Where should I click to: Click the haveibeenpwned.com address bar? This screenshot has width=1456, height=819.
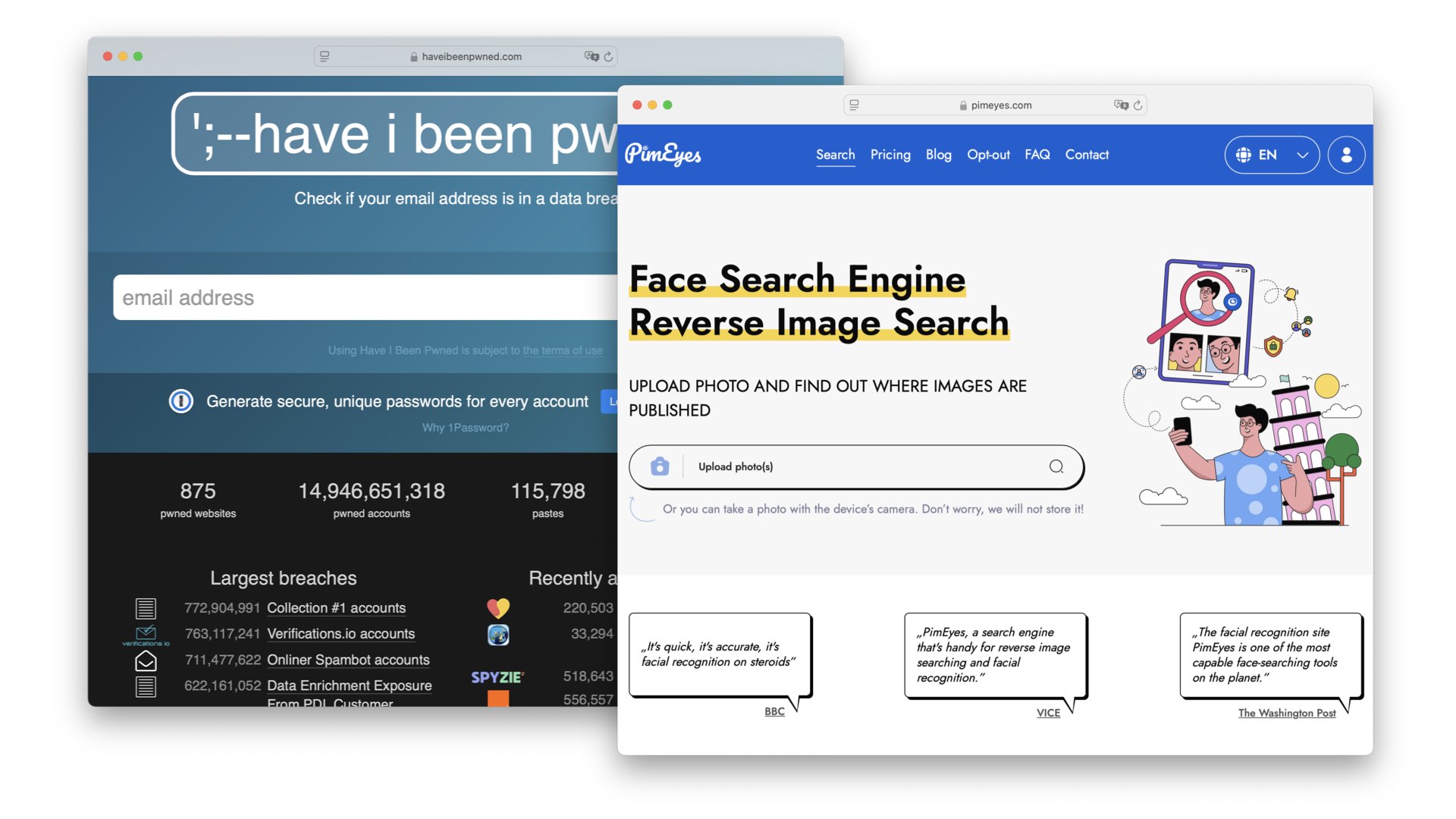(466, 56)
